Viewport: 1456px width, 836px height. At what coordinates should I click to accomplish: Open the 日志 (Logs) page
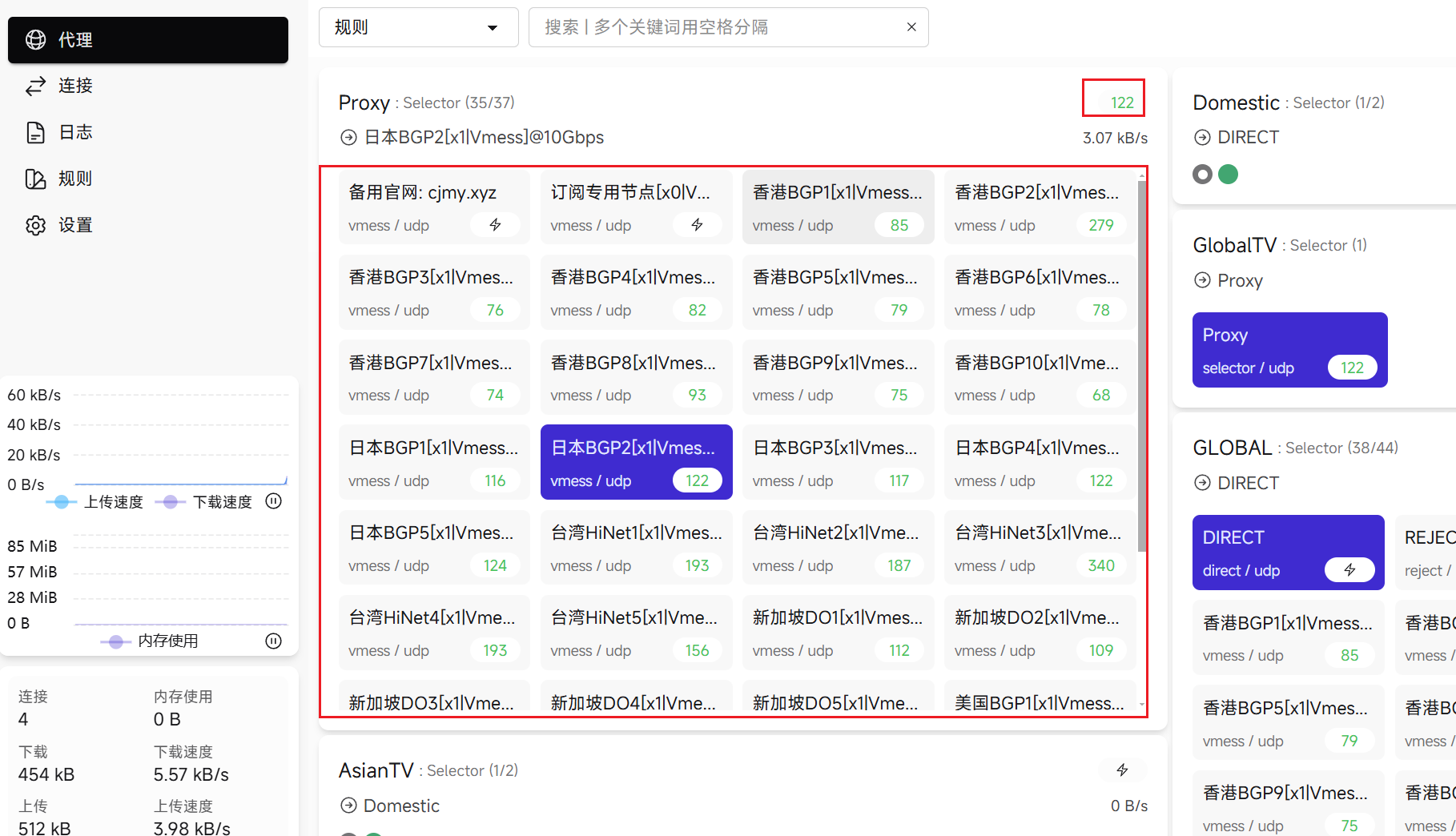click(x=75, y=132)
